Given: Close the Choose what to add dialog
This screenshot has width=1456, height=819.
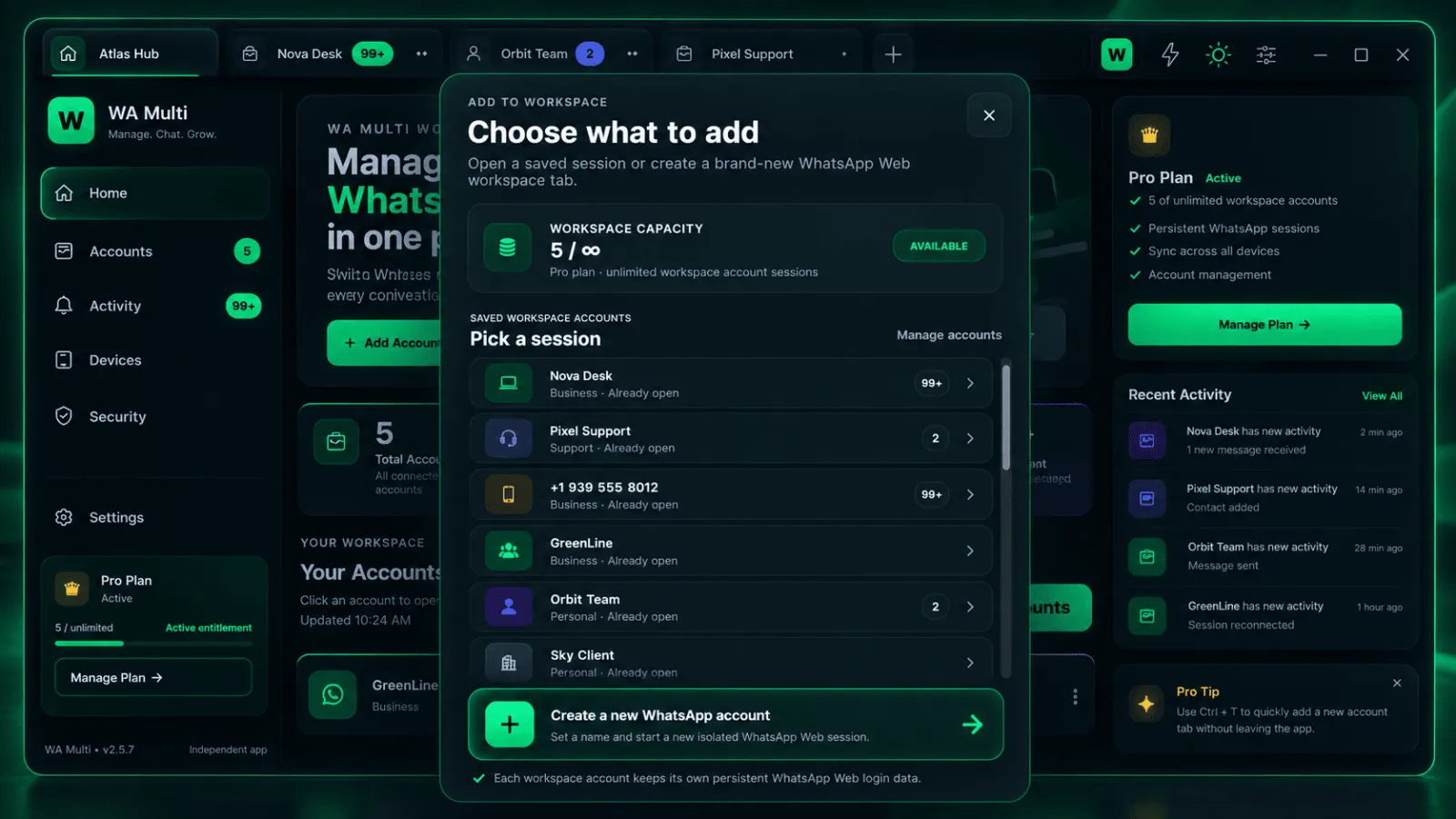Looking at the screenshot, I should coord(989,115).
